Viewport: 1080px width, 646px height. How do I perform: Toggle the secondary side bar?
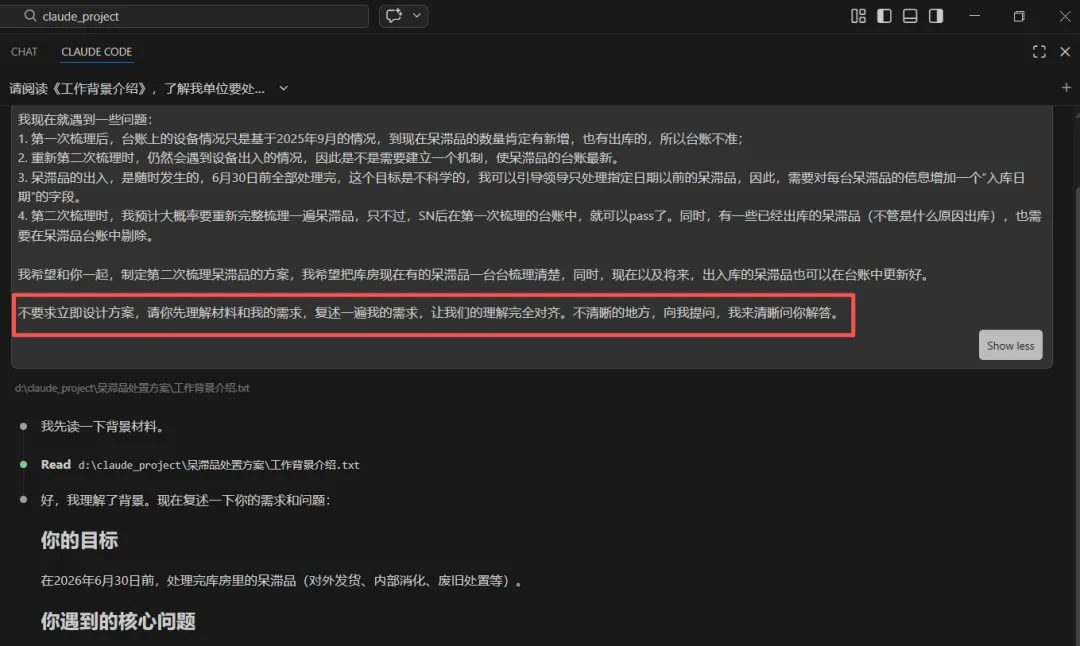click(x=935, y=16)
